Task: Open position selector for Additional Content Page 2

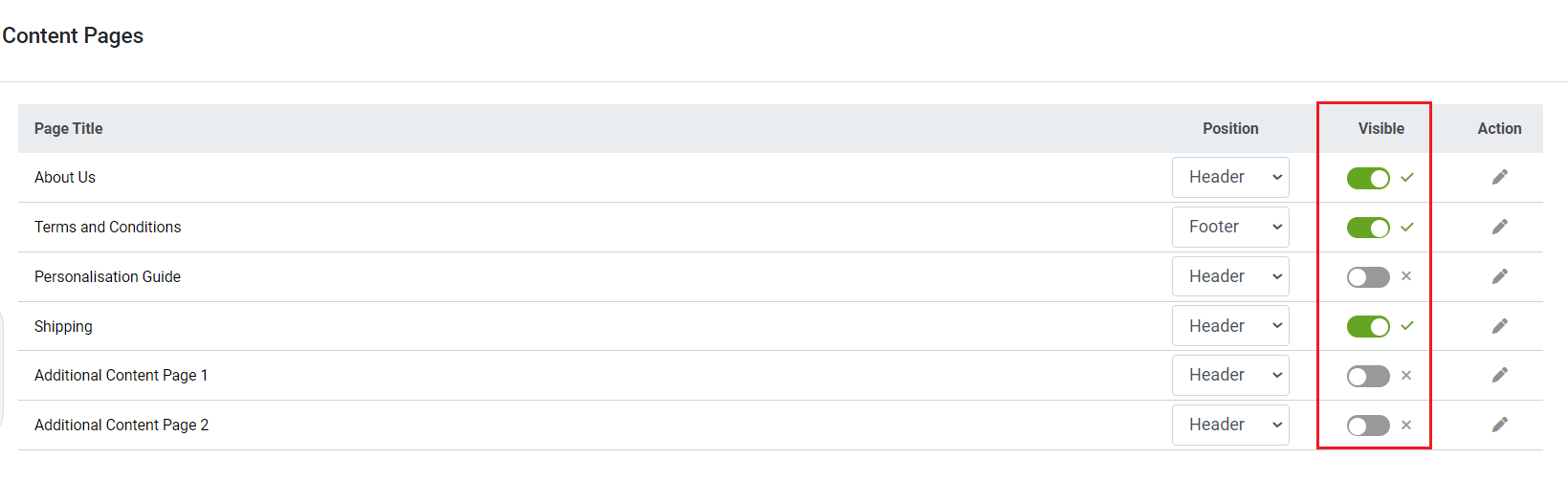Action: (1230, 425)
